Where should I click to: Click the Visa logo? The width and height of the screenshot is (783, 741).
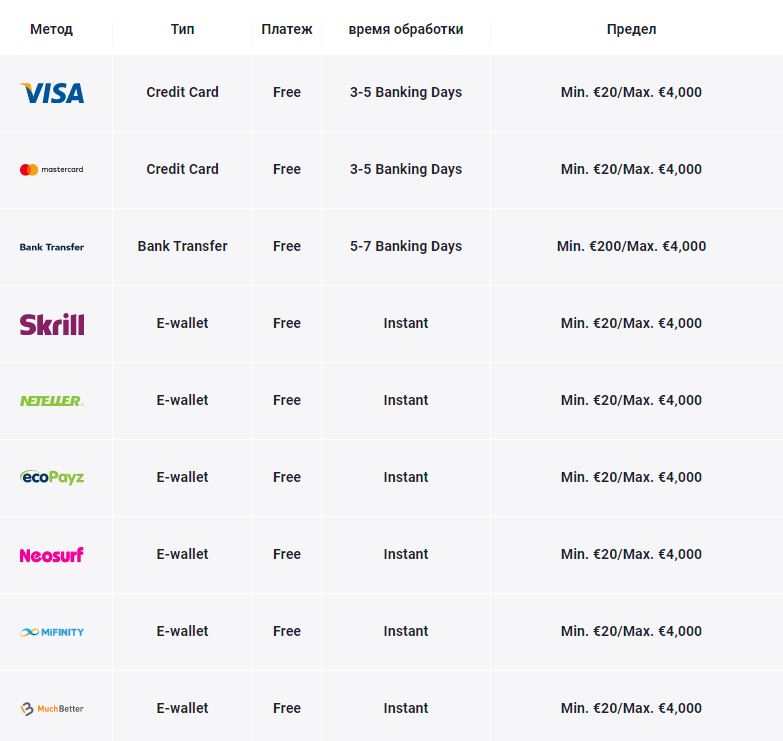point(52,93)
